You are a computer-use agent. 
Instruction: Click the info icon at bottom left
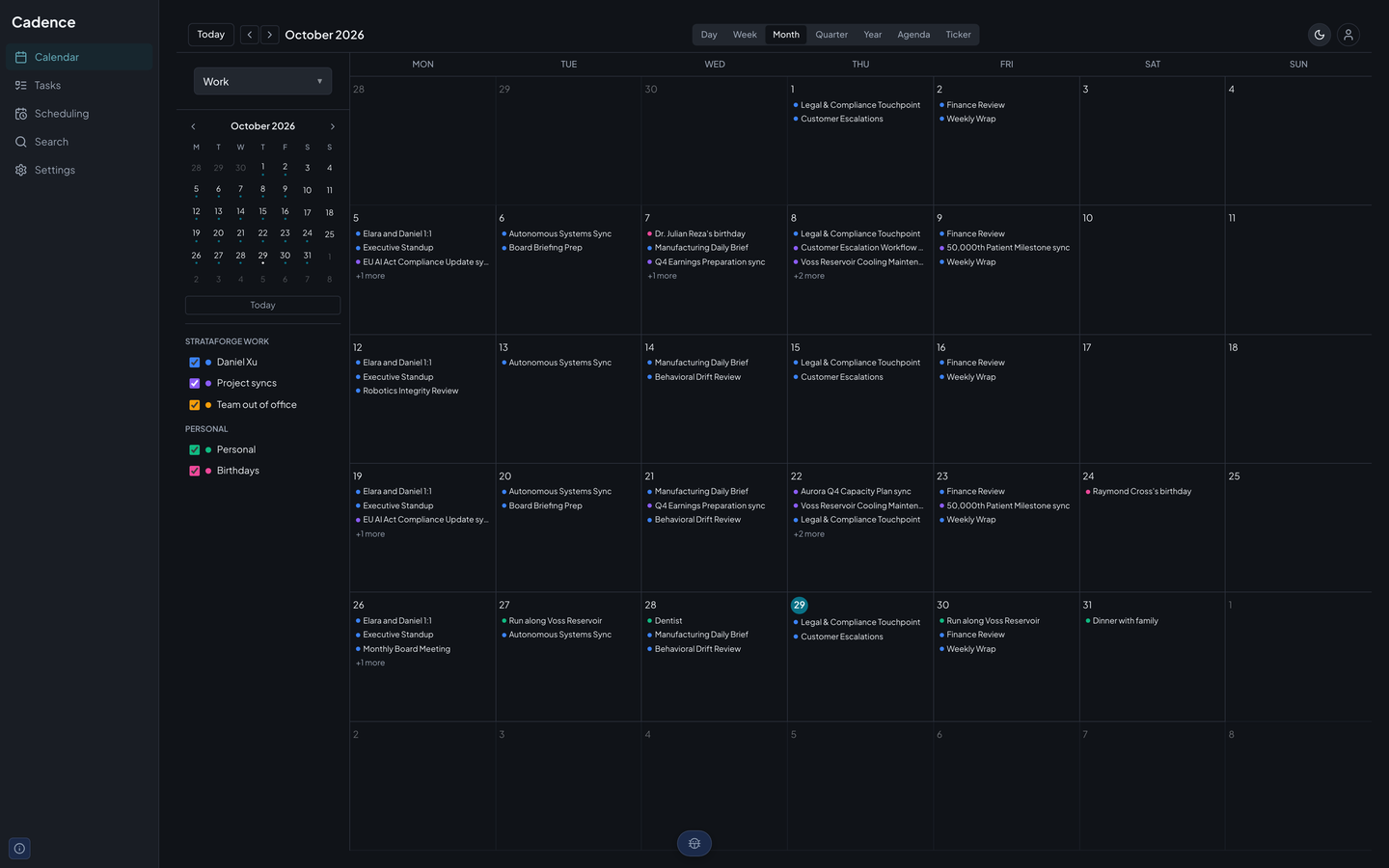click(x=19, y=849)
